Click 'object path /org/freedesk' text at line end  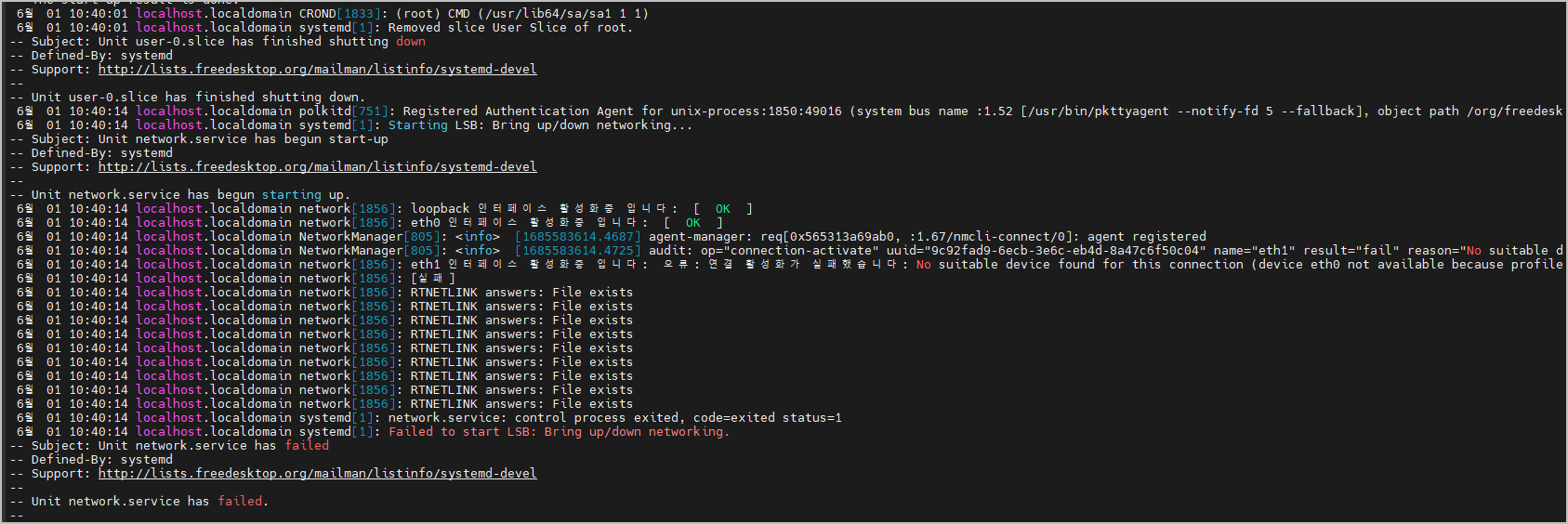pyautogui.click(x=1469, y=111)
